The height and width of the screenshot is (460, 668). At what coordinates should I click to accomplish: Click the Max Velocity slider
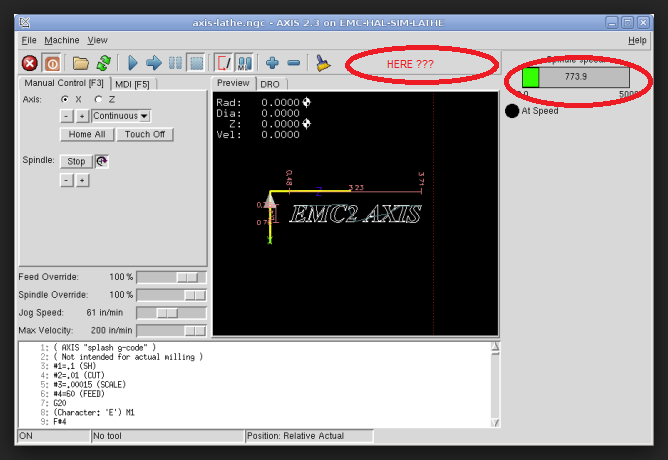tap(171, 331)
